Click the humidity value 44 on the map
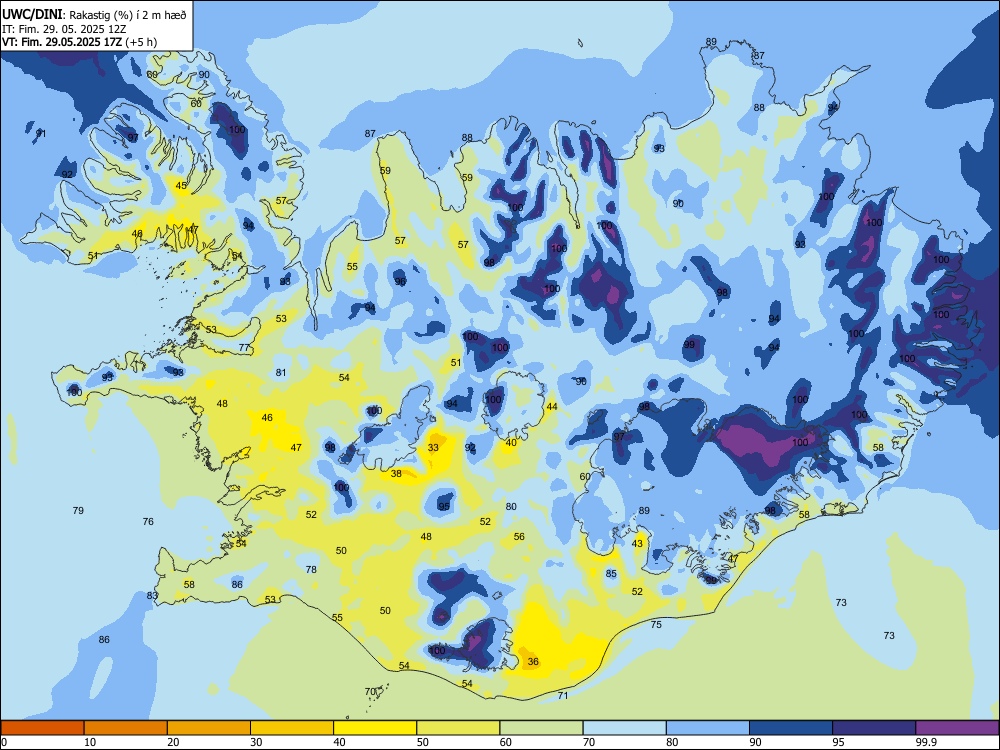 click(552, 406)
